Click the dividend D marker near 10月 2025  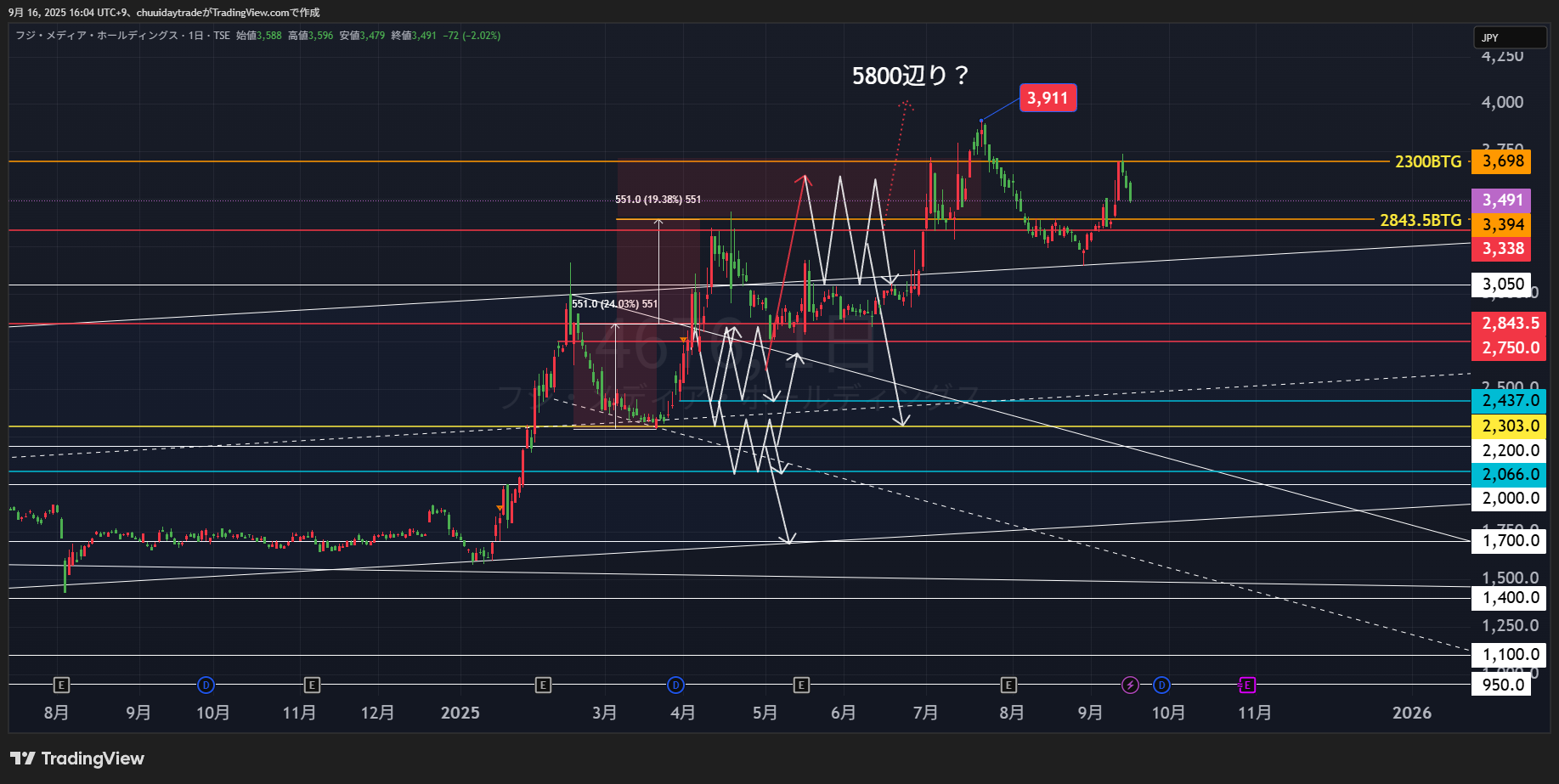point(1161,685)
